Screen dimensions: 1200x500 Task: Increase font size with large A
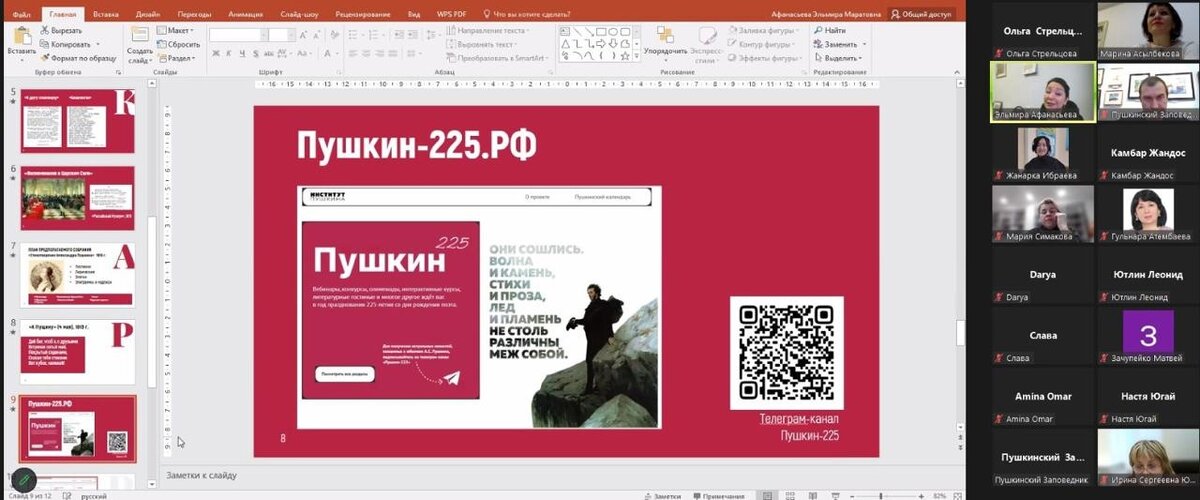pyautogui.click(x=302, y=36)
